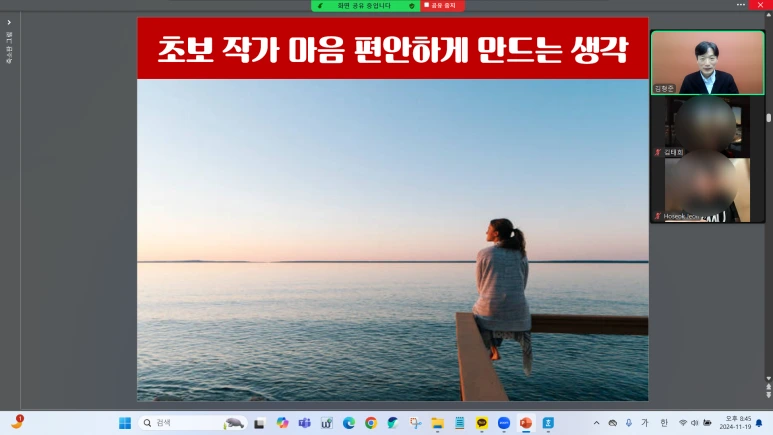Screen dimensions: 773x435
Task: Select the video tile labeled Hoseok Jeon
Action: (x=707, y=190)
